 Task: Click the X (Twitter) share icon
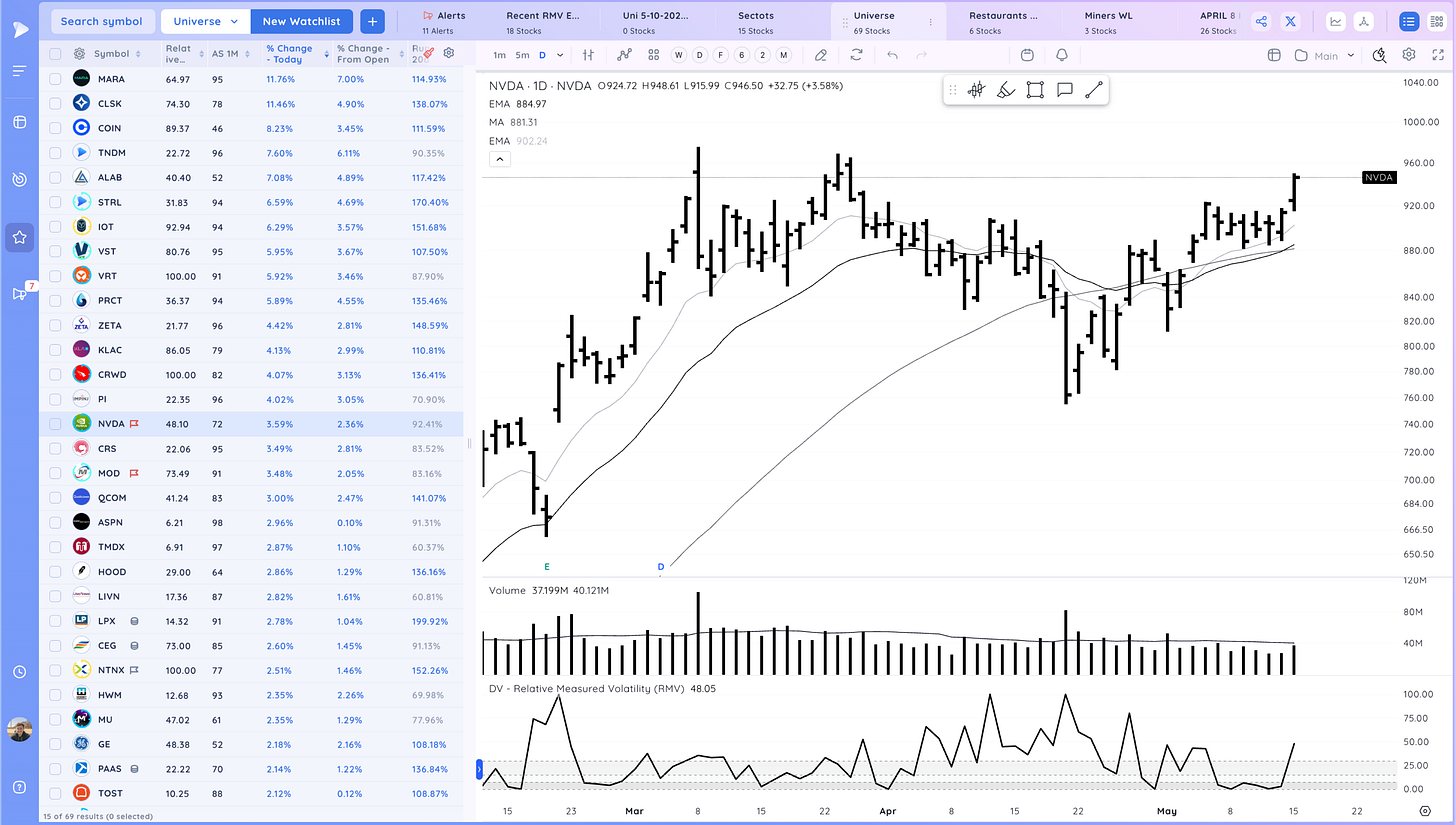tap(1291, 21)
